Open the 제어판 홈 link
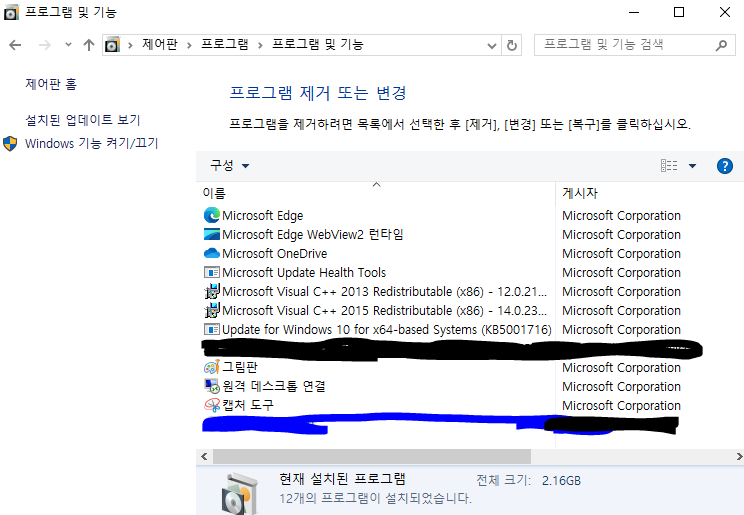 [51, 84]
